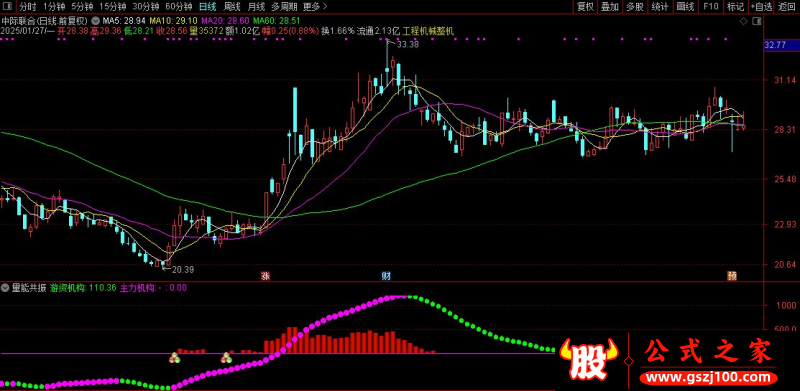
Task: Open the indicator menu beside 量能共振
Action: coord(6,288)
